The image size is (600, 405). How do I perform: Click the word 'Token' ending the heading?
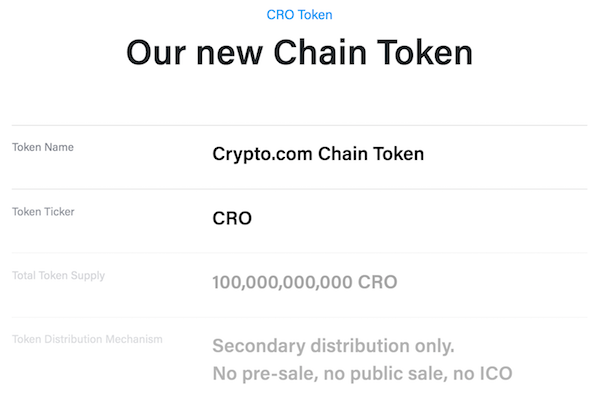(425, 52)
